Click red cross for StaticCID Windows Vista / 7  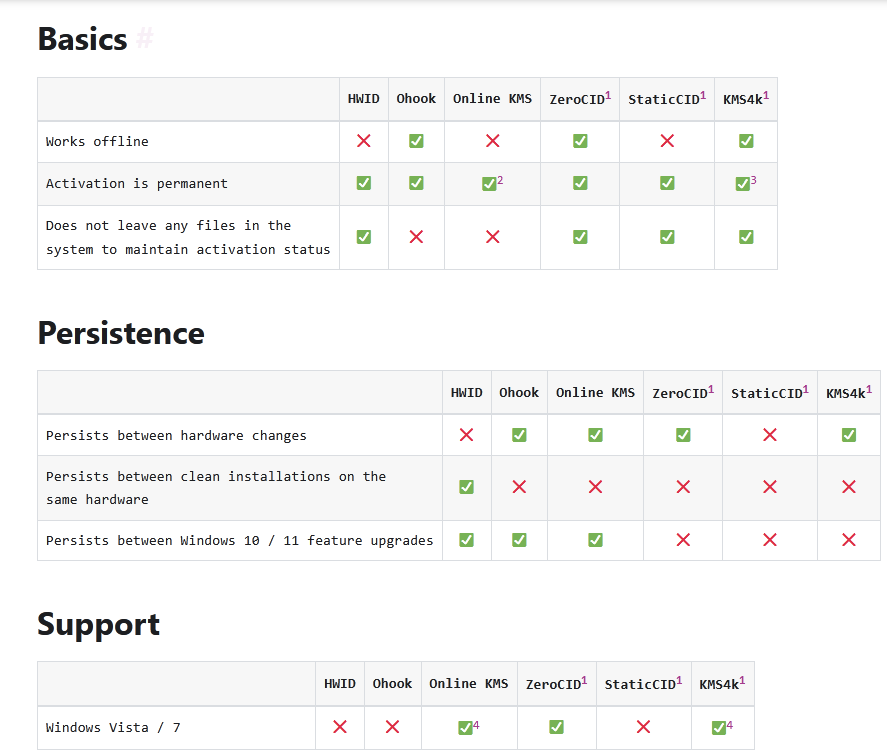coord(643,727)
